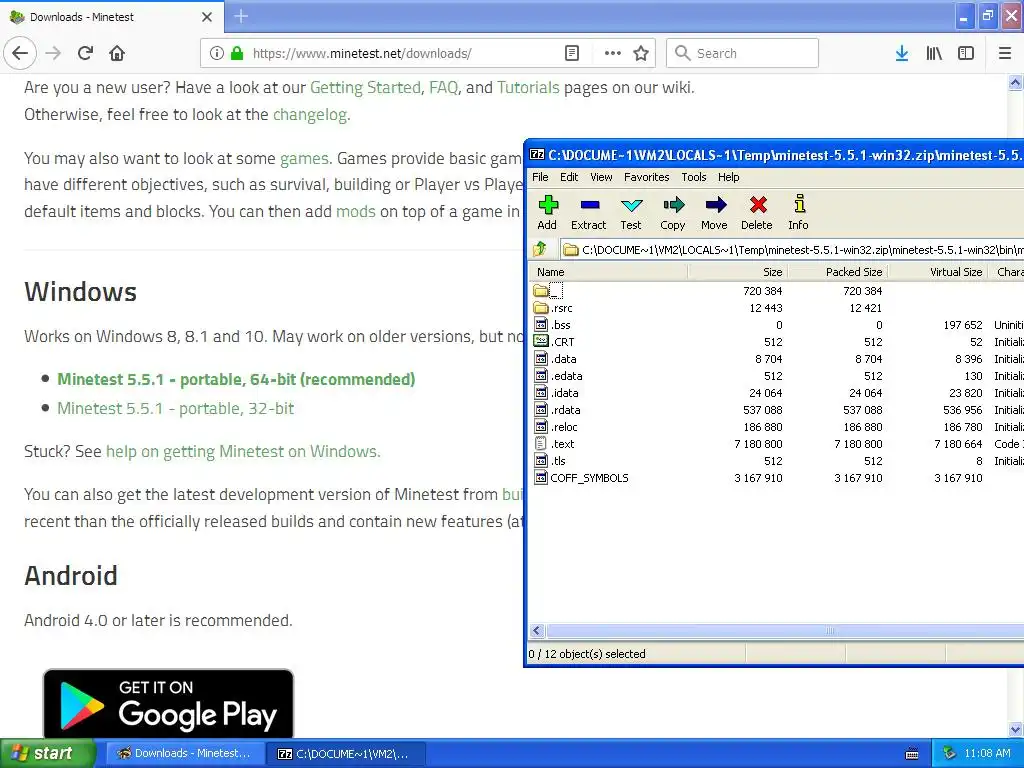Sort by the Name column header
The width and height of the screenshot is (1024, 768).
click(x=607, y=272)
